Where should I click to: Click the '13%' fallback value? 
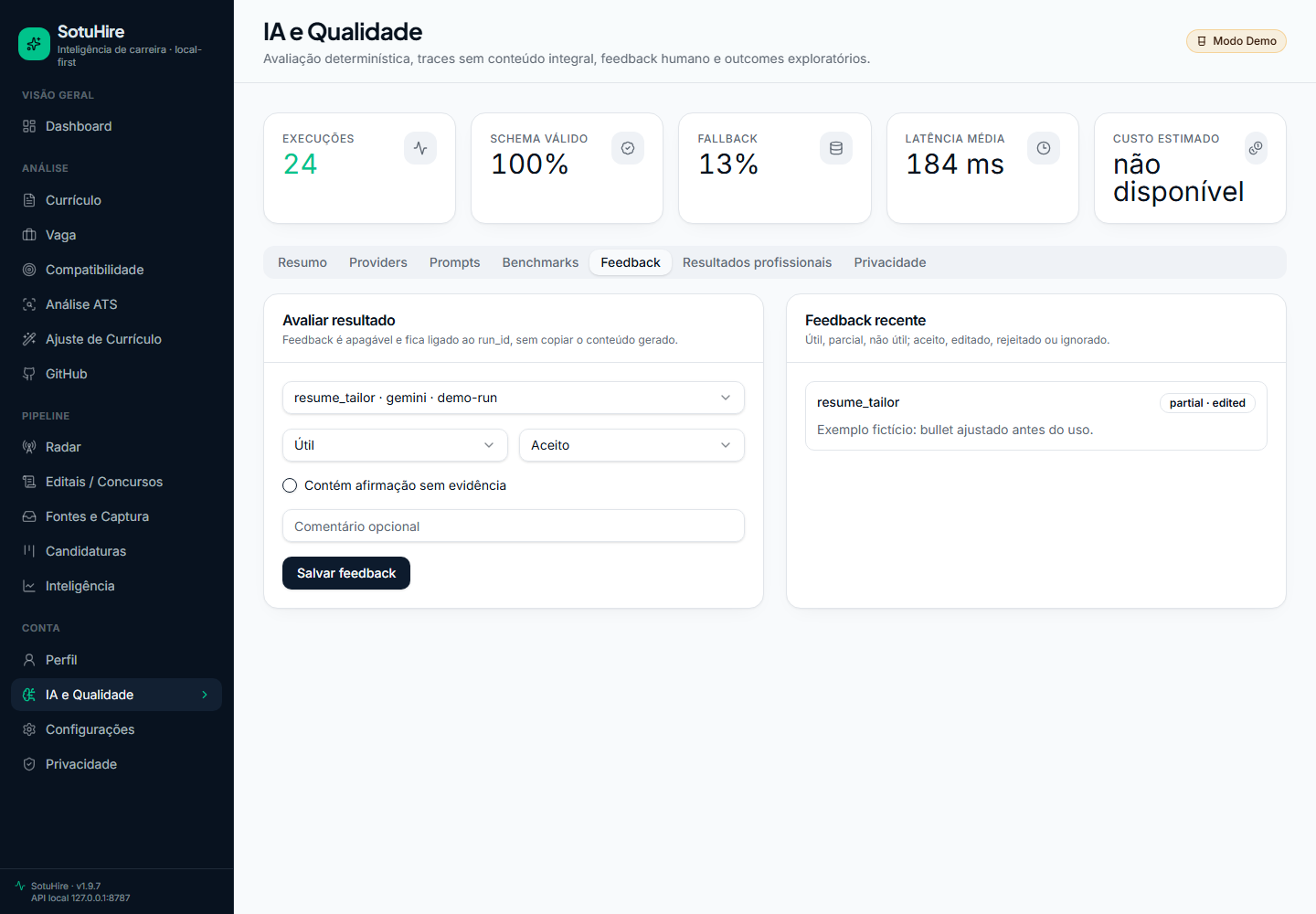[x=728, y=165]
